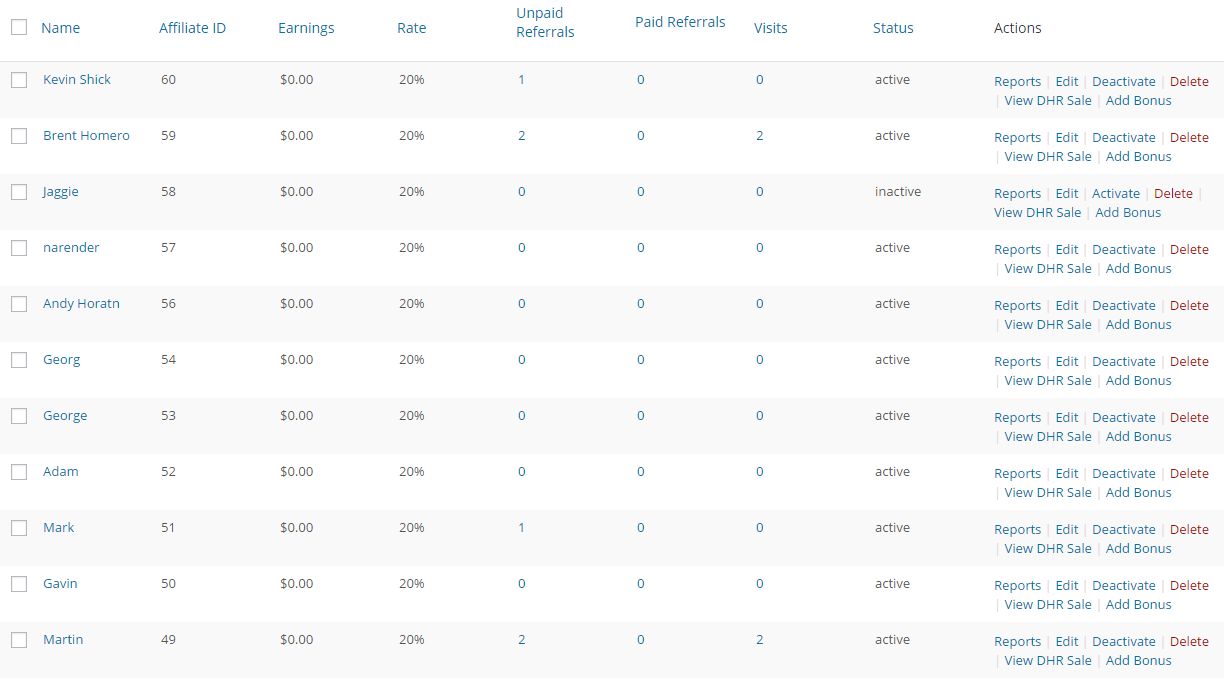Screen dimensions: 1224x680
Task: Deactivate the George affiliate
Action: click(1123, 418)
